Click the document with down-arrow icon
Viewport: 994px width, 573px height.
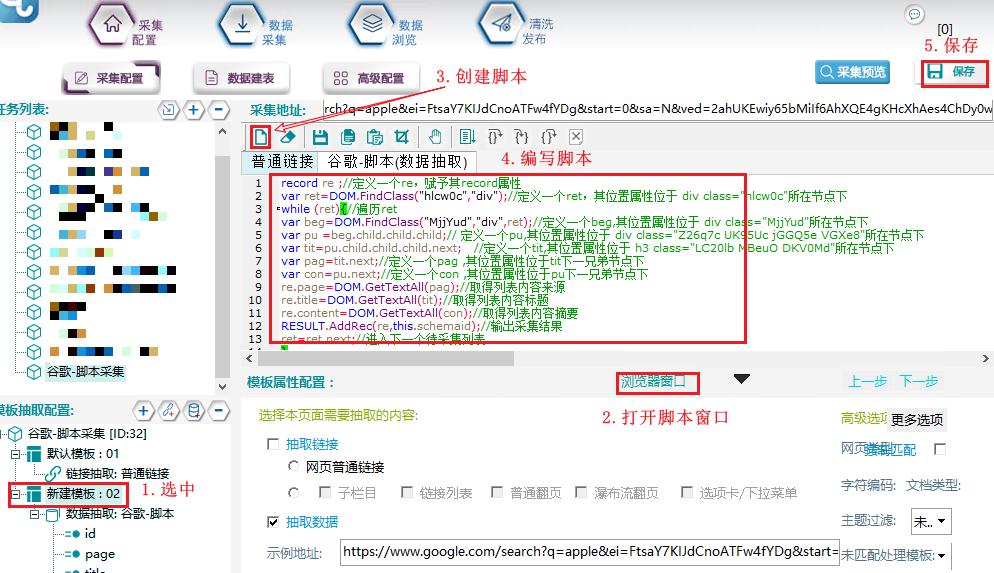468,137
